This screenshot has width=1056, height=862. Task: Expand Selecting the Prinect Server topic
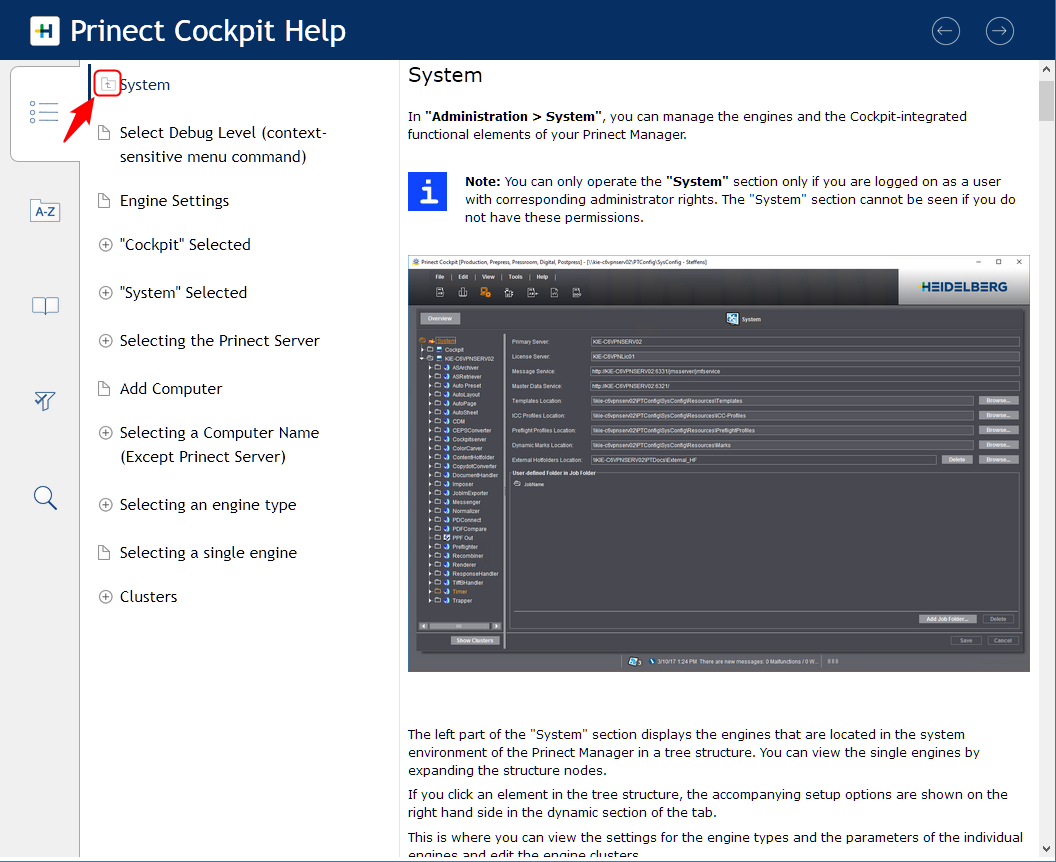(x=105, y=341)
